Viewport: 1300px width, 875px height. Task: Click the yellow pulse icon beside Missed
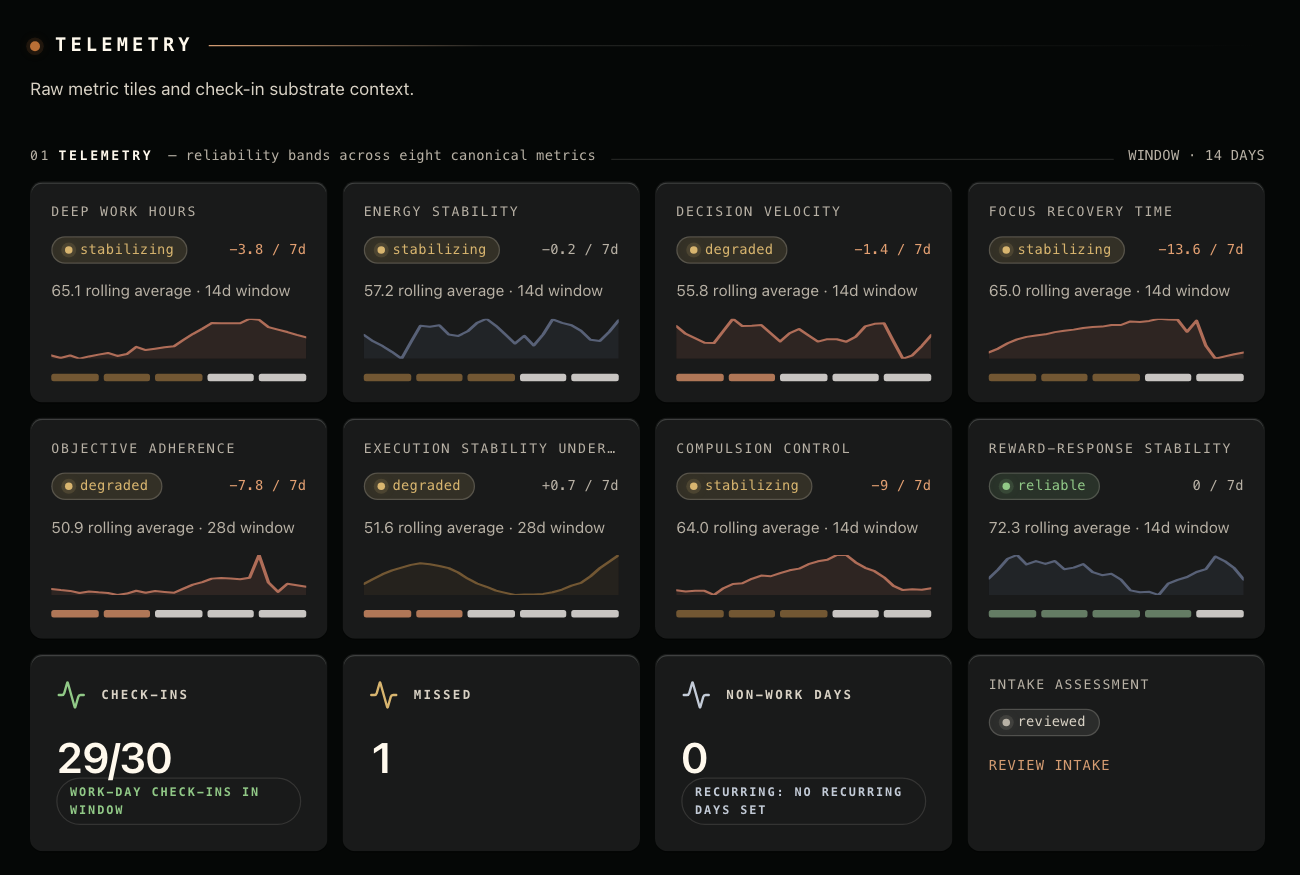click(384, 694)
